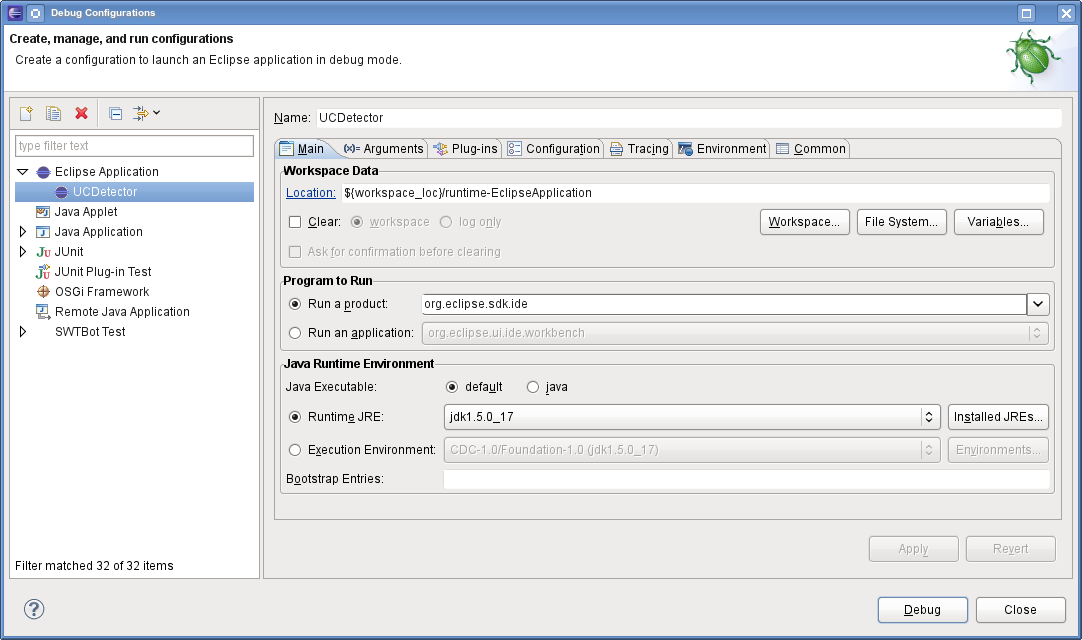This screenshot has width=1082, height=640.
Task: Open the workspace Location link
Action: tap(311, 193)
